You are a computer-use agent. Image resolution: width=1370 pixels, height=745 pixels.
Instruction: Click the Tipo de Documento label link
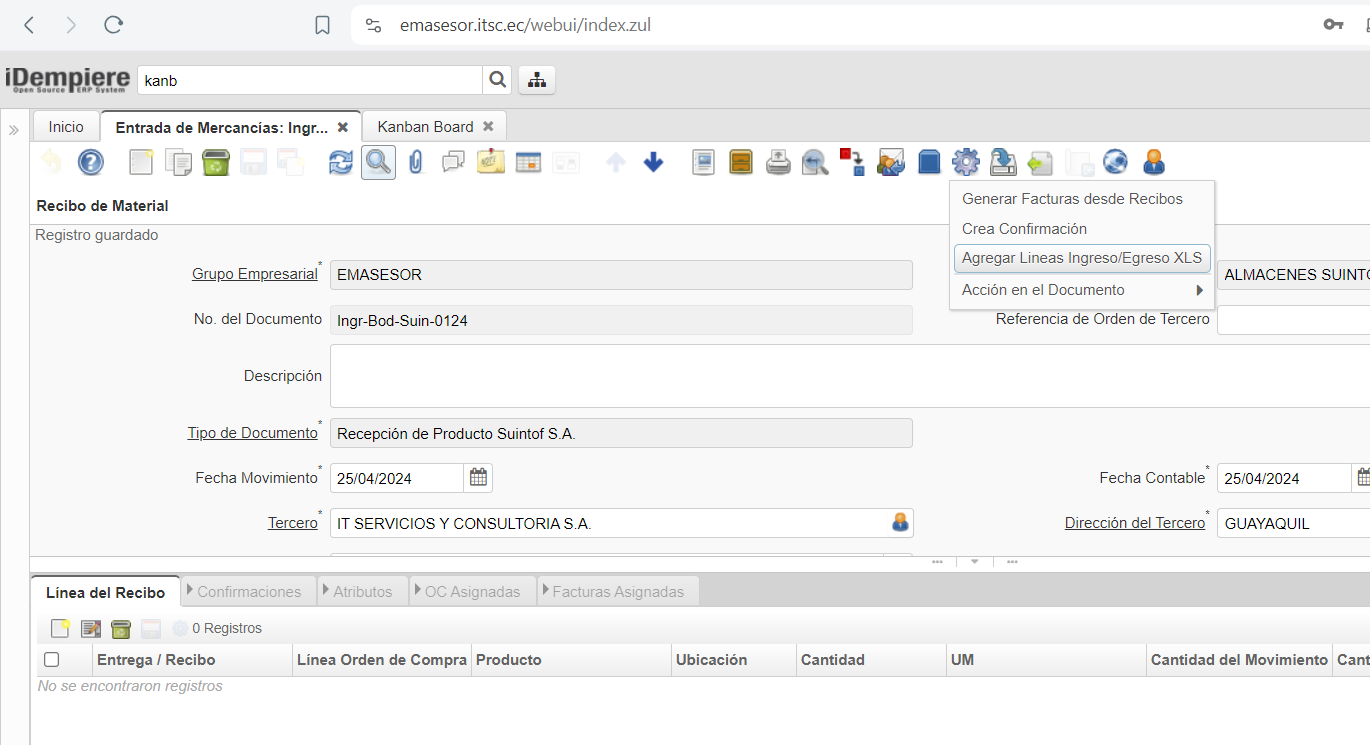point(252,433)
